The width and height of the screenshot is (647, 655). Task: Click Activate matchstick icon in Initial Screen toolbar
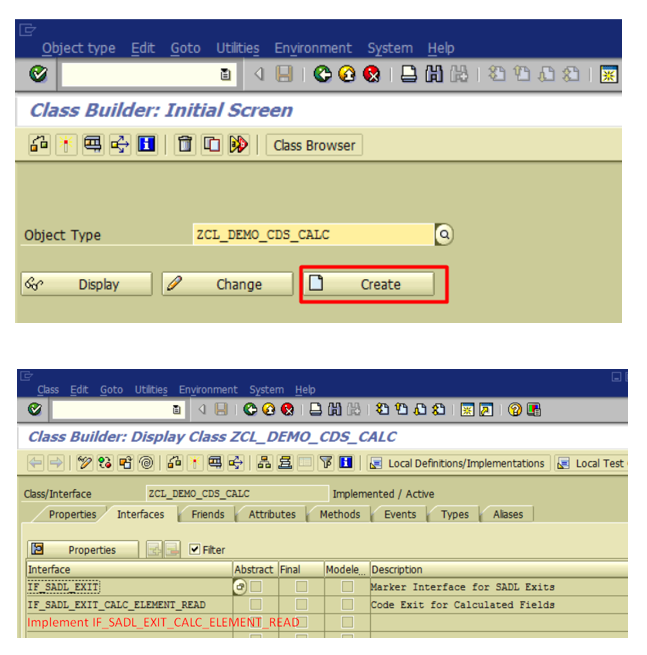tap(66, 145)
